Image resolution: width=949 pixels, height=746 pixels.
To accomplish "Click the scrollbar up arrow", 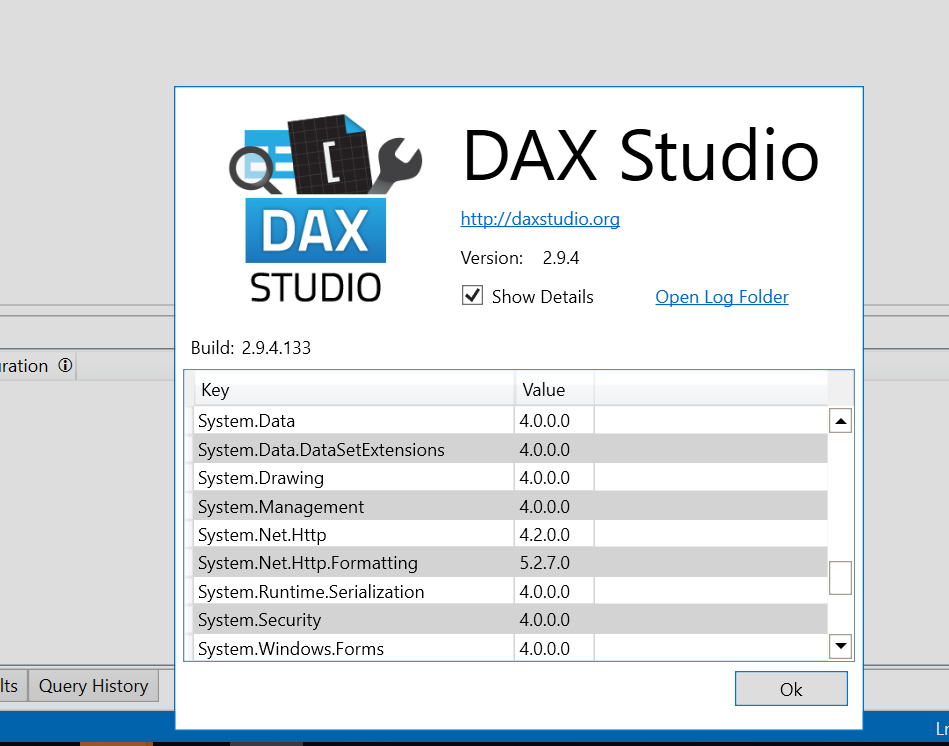I will click(840, 419).
